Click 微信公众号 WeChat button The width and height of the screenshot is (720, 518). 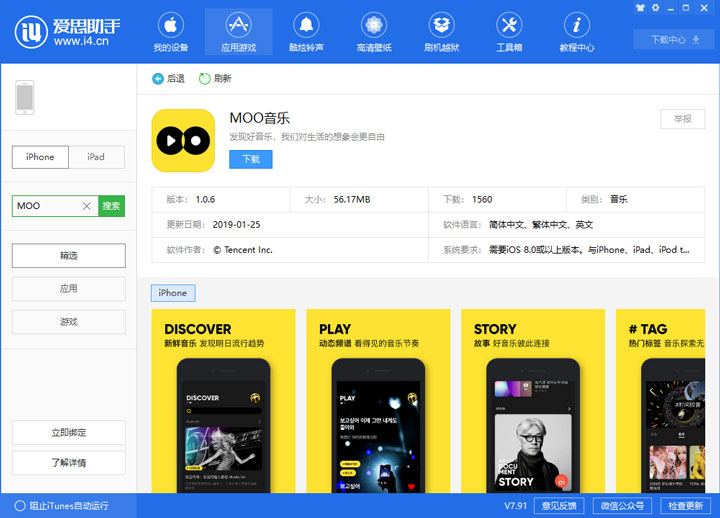pos(622,506)
